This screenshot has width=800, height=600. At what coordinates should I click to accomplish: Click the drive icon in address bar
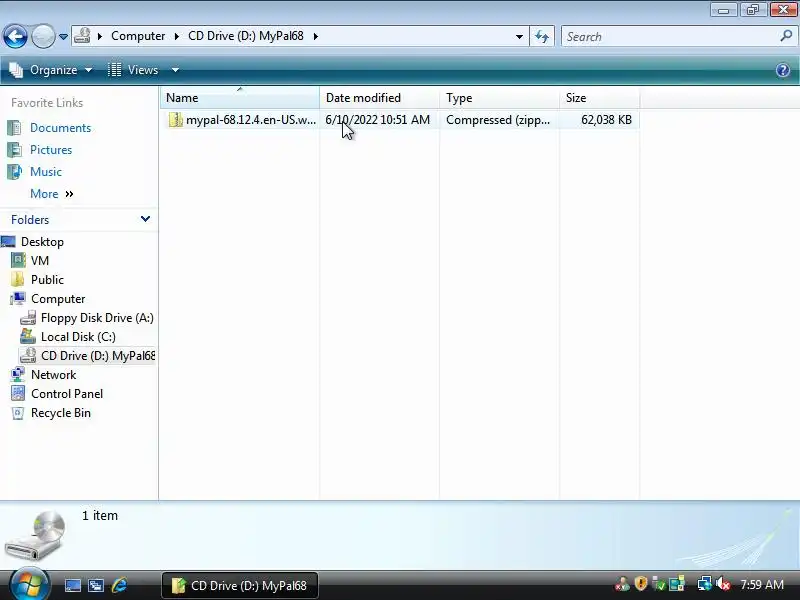click(82, 36)
